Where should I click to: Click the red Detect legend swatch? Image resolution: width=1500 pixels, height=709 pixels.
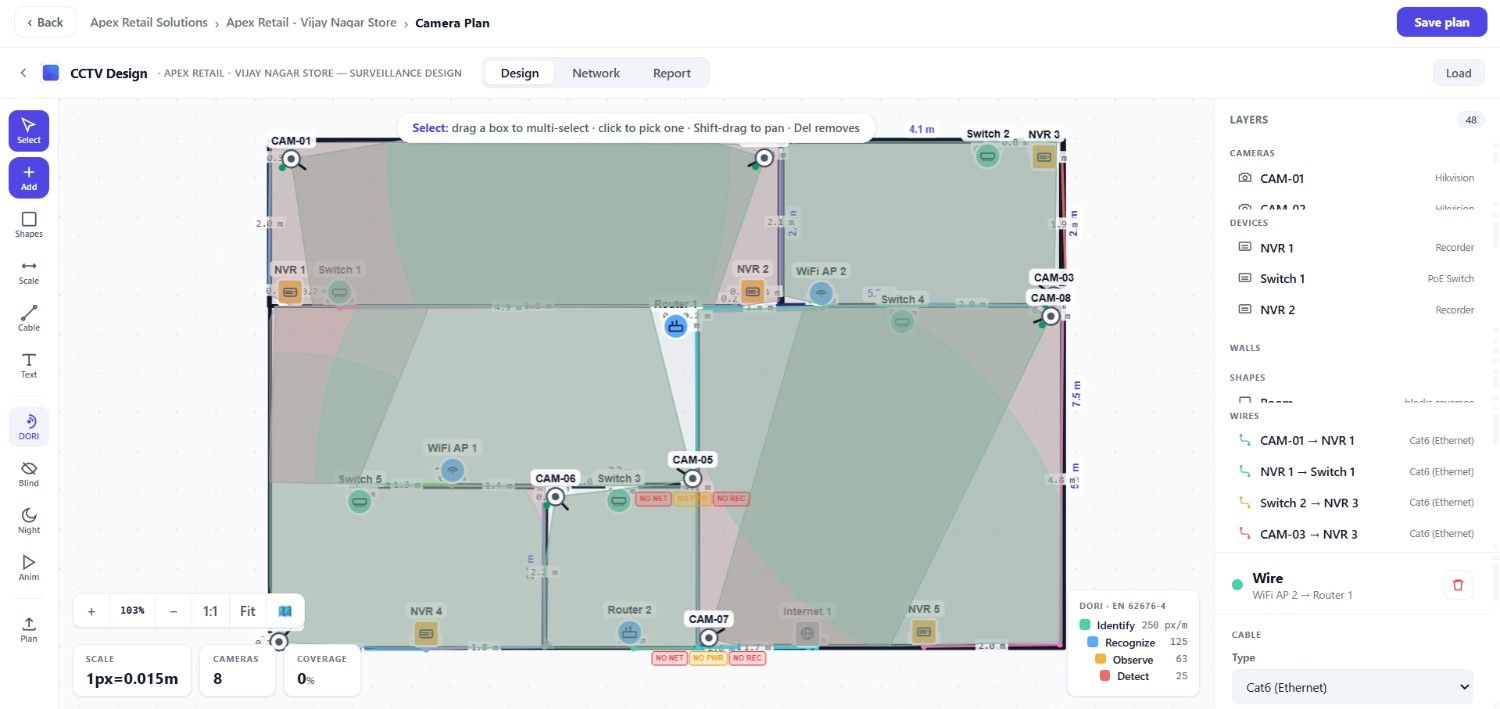point(1104,676)
